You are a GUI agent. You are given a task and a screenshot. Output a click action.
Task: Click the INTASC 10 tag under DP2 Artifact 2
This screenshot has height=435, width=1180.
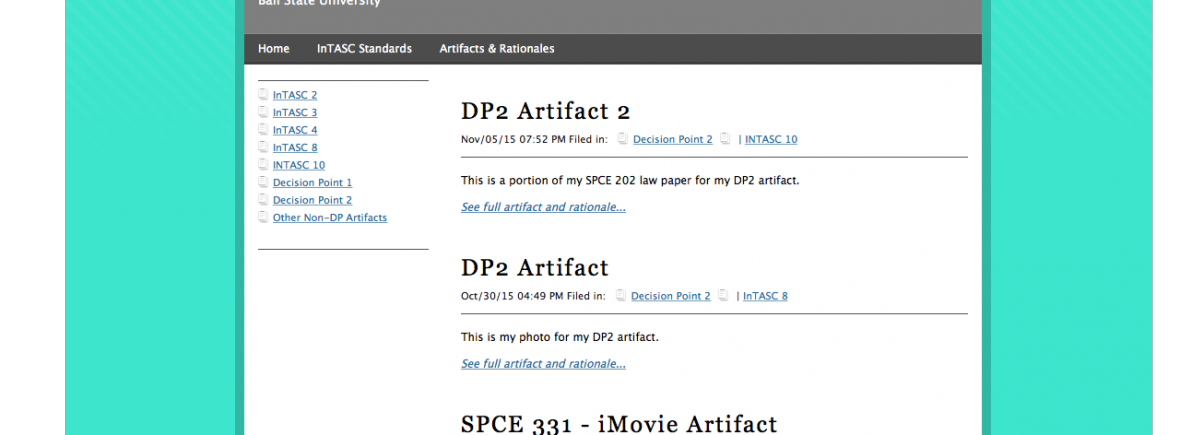tap(770, 140)
